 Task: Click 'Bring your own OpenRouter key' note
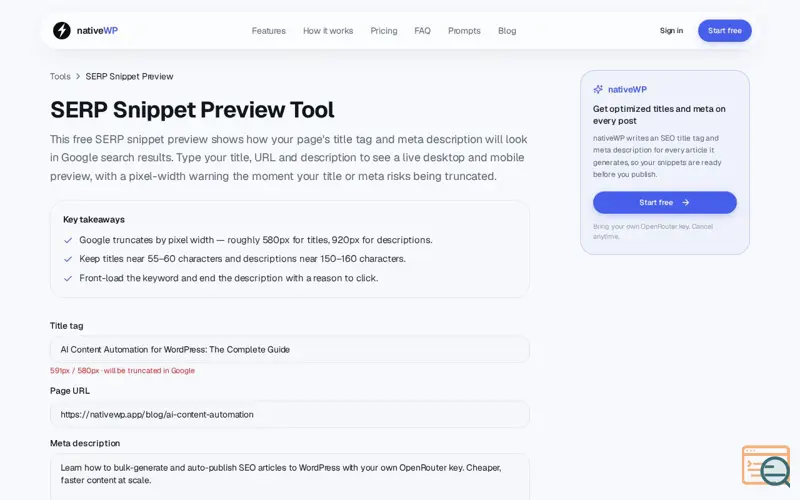coord(653,231)
